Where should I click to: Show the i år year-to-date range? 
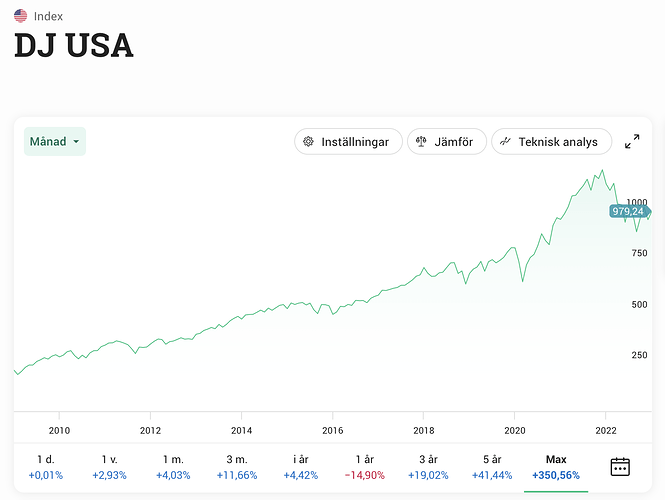(301, 467)
